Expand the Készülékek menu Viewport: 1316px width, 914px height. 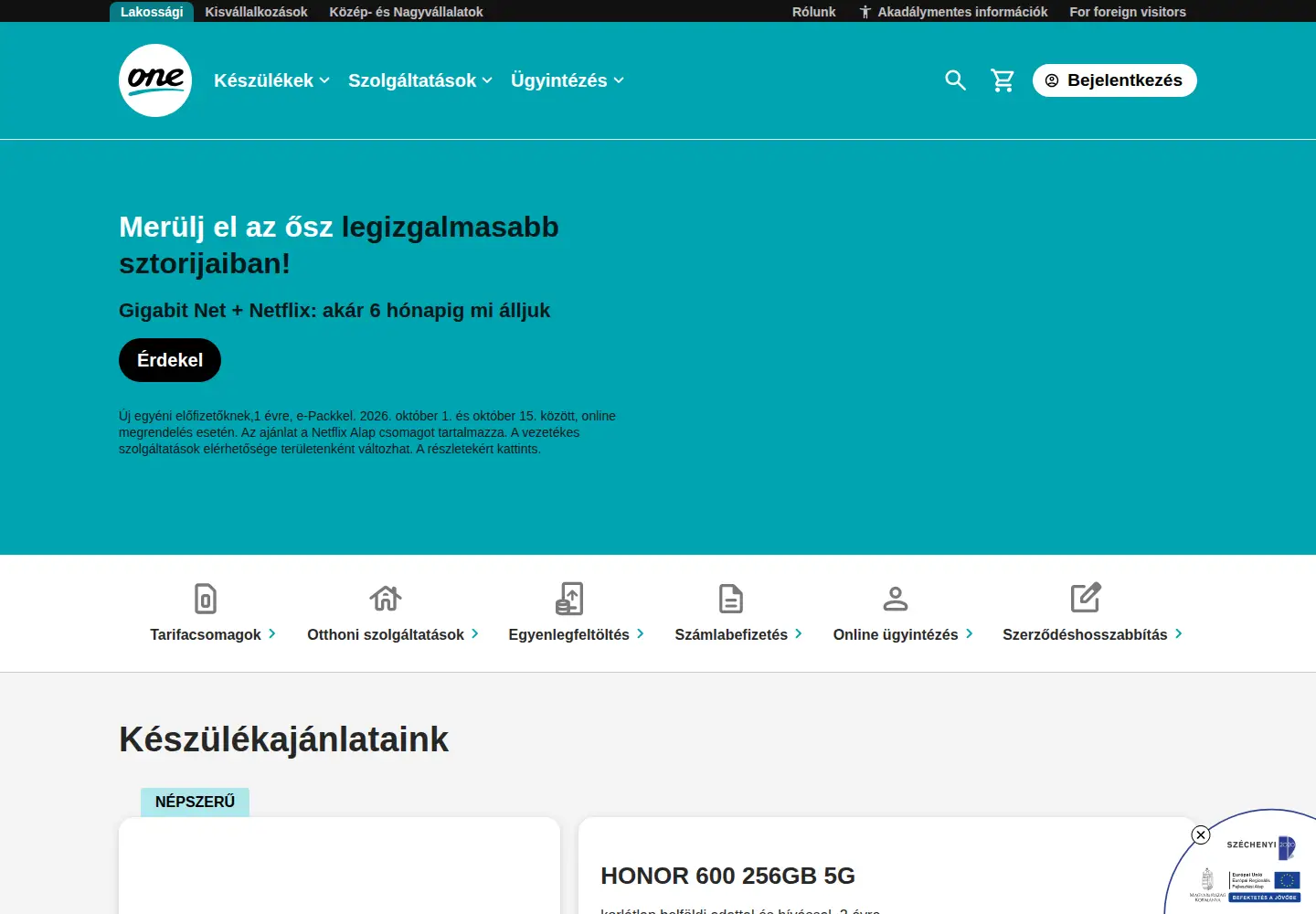click(x=271, y=80)
